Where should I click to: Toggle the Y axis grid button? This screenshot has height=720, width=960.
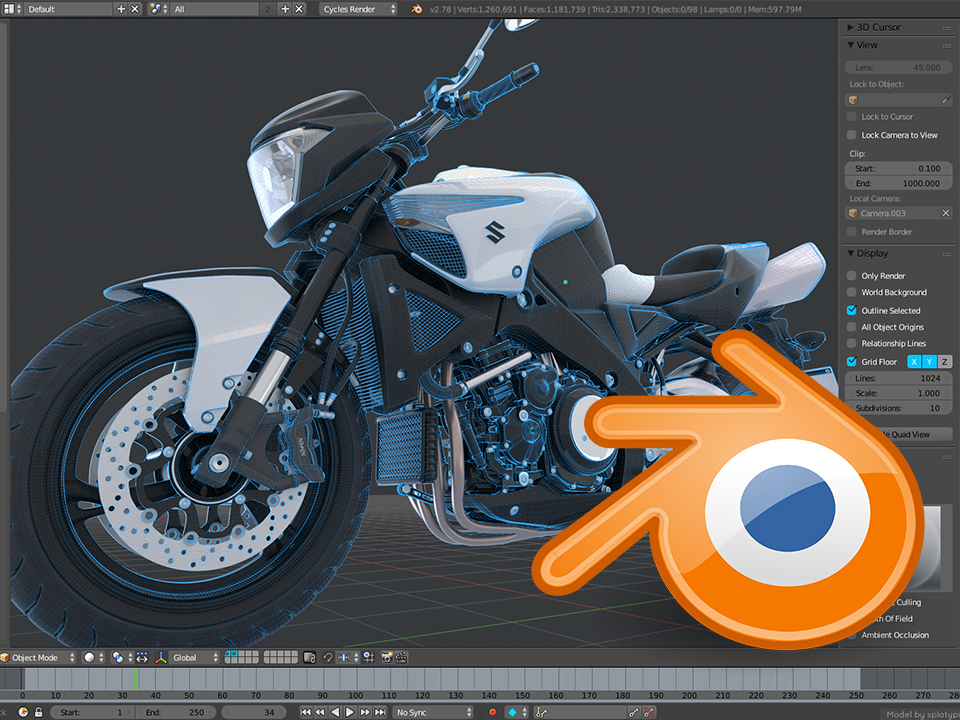929,362
